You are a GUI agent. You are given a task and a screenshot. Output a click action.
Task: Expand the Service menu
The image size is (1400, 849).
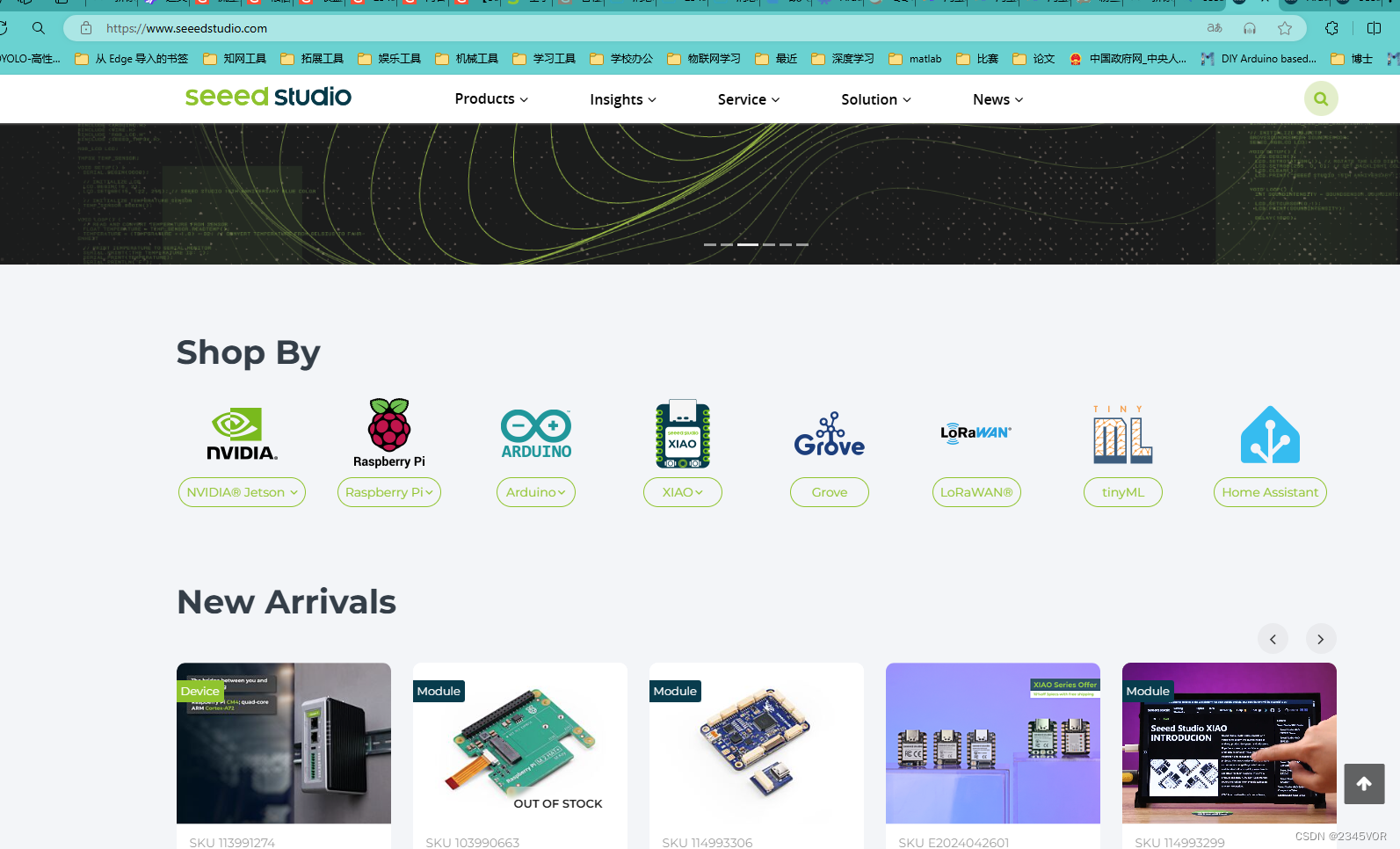pyautogui.click(x=749, y=99)
